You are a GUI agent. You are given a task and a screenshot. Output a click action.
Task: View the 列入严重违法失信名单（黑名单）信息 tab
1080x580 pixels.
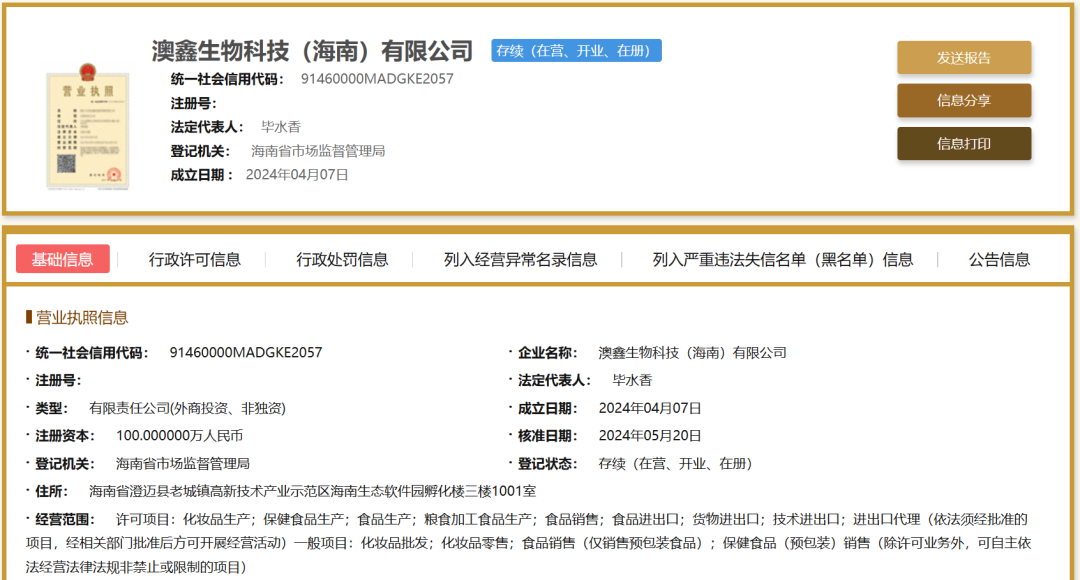(x=782, y=259)
